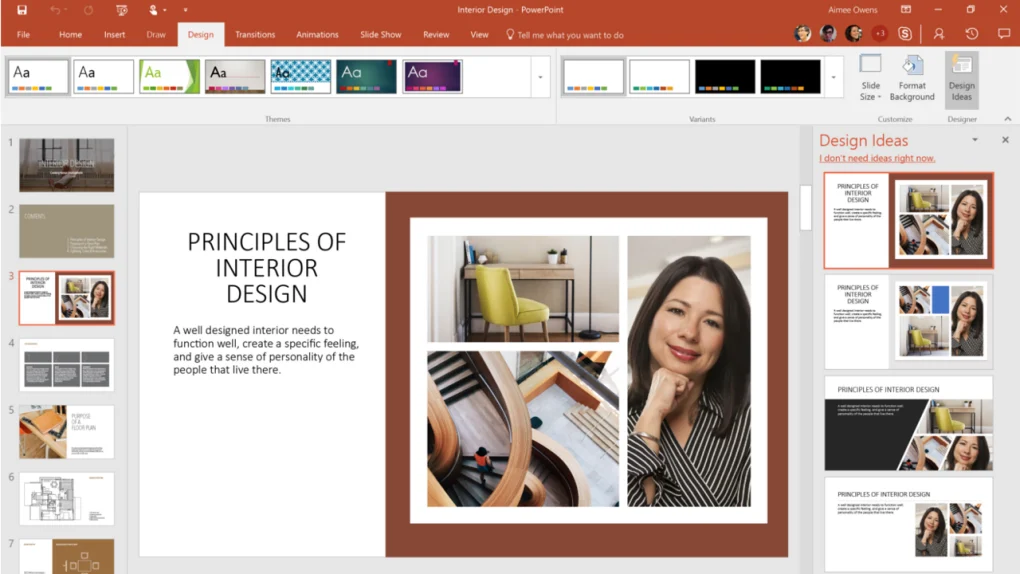The width and height of the screenshot is (1020, 574).
Task: Click the Undo arrow icon
Action: (x=56, y=10)
